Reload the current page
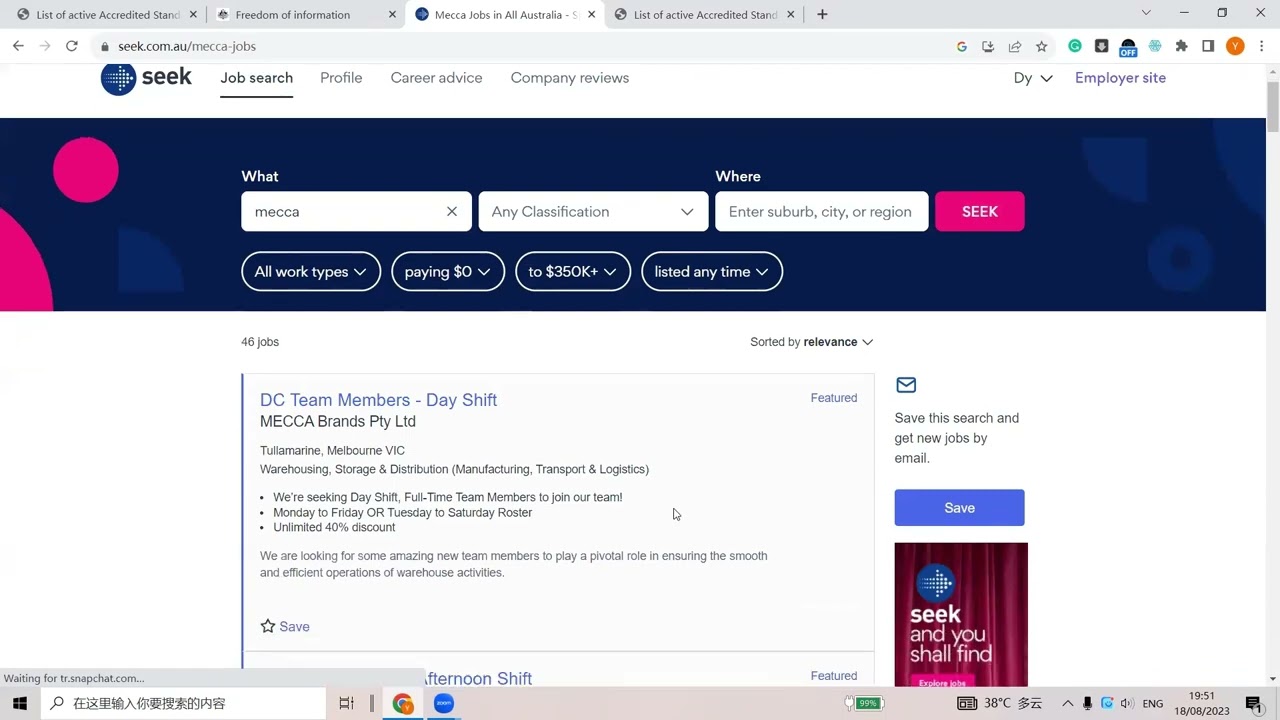This screenshot has width=1280, height=720. point(72,46)
